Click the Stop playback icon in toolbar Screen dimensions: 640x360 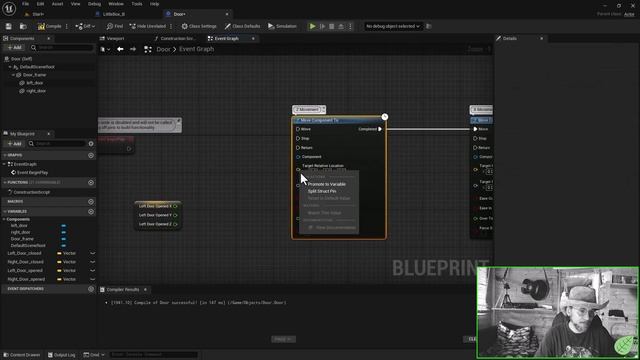click(331, 26)
